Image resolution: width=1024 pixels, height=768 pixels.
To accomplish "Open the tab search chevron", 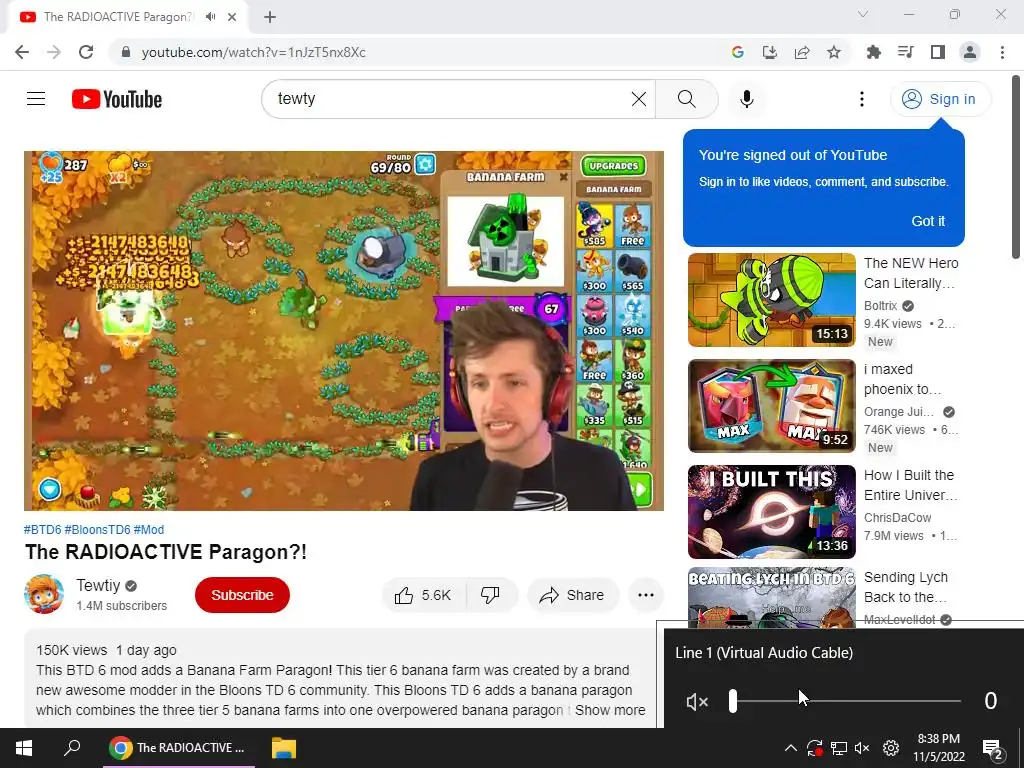I will click(x=863, y=14).
